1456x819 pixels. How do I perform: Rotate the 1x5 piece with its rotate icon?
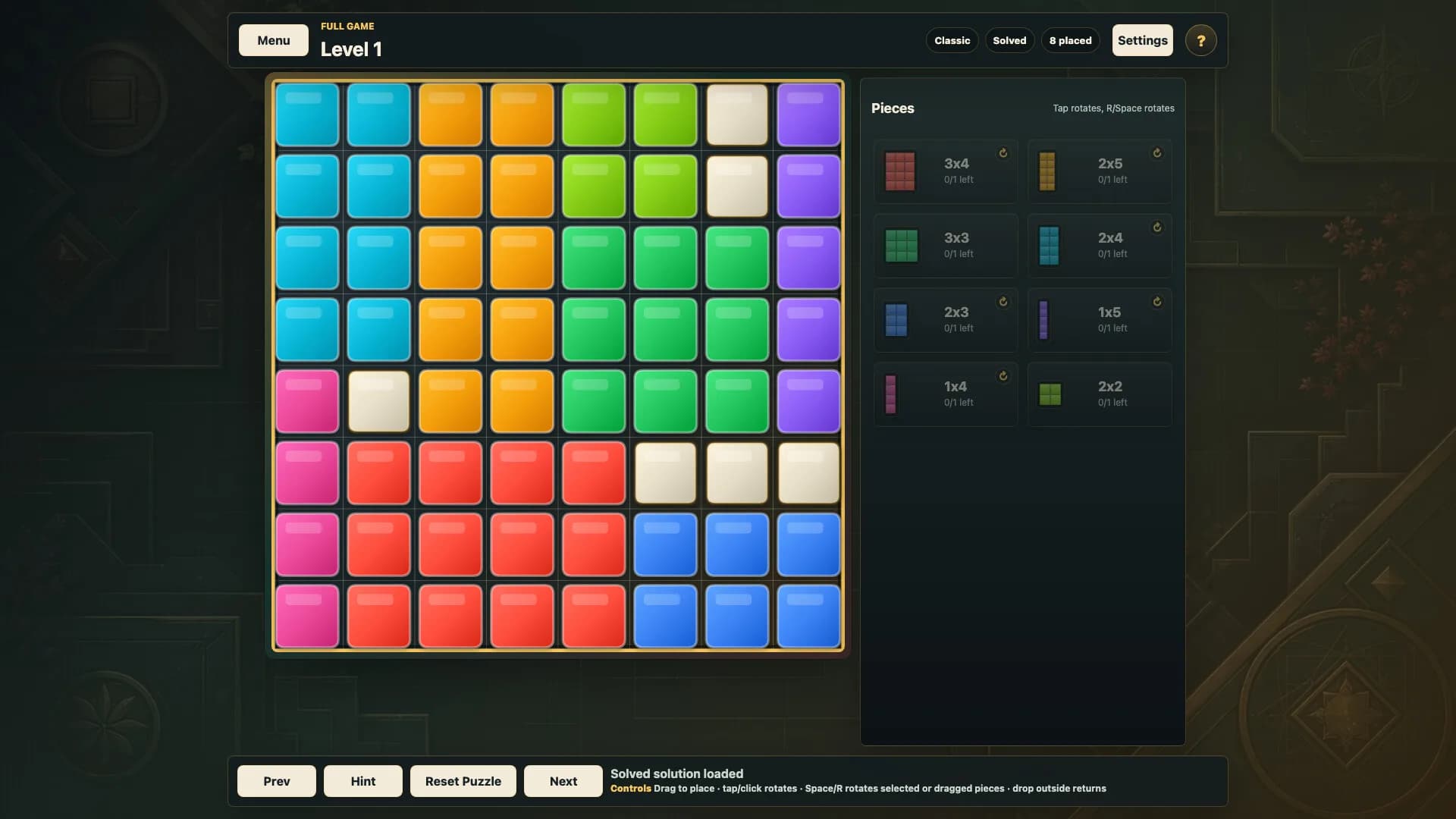(x=1157, y=302)
